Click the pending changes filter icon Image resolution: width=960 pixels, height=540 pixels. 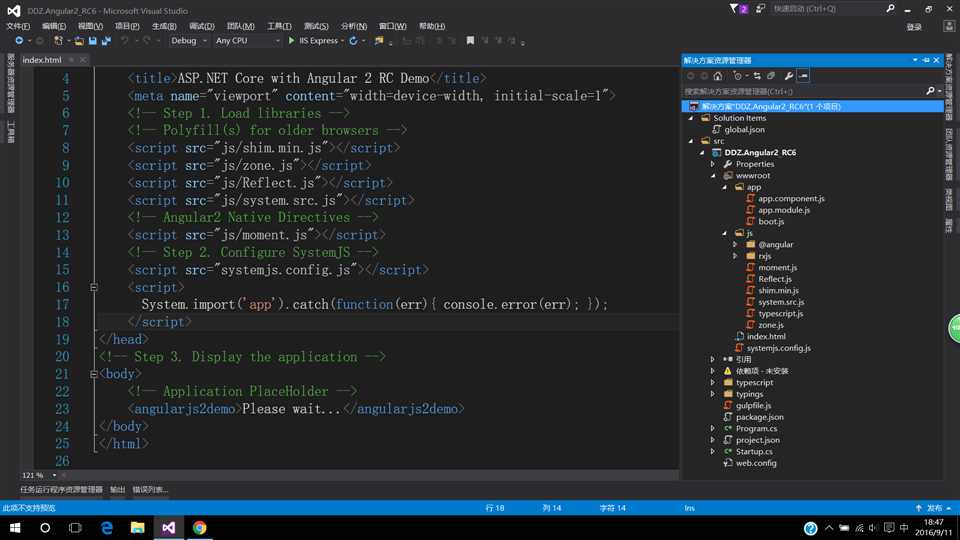coord(737,76)
